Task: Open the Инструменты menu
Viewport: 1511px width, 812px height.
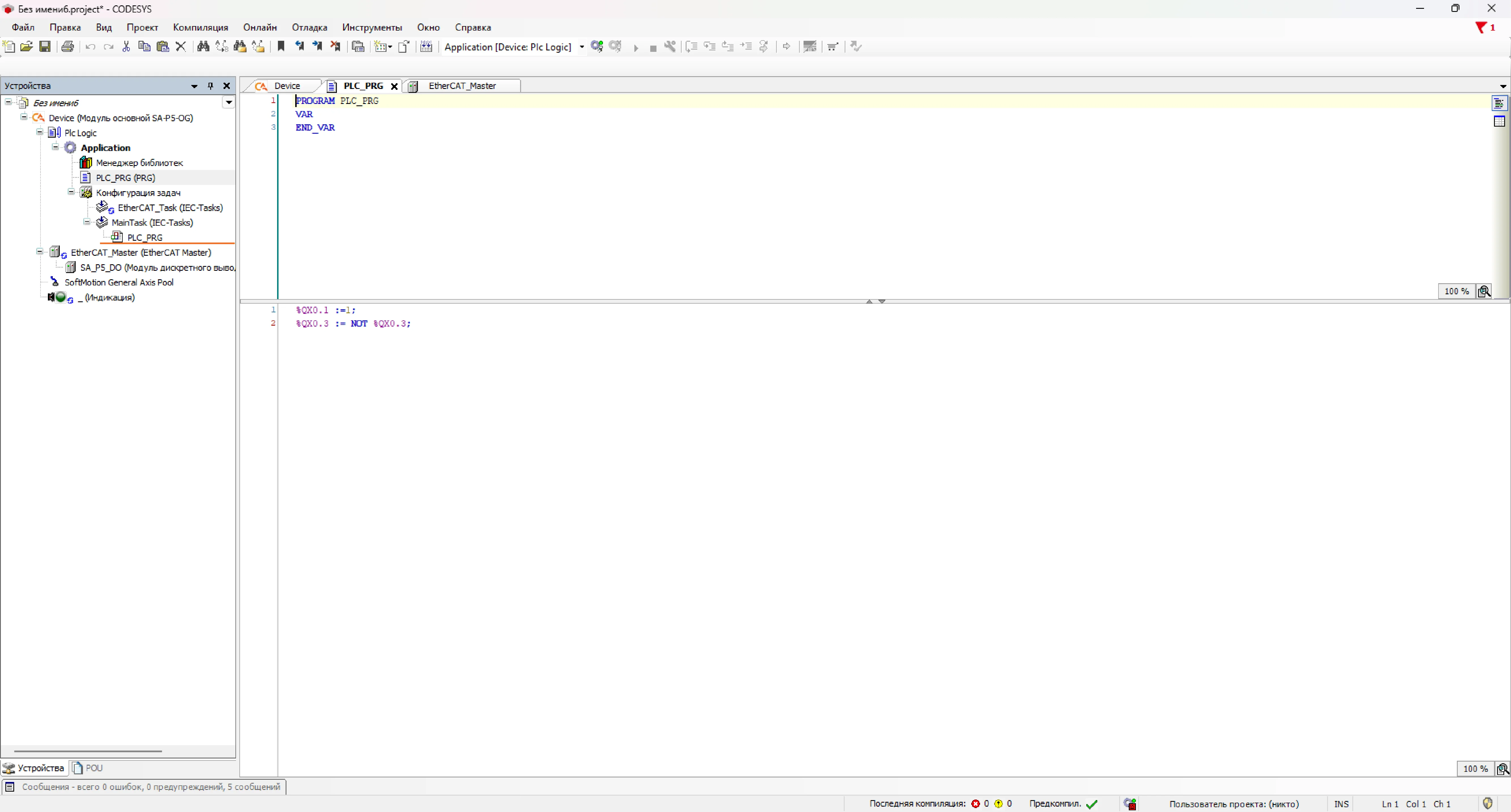Action: pyautogui.click(x=372, y=27)
